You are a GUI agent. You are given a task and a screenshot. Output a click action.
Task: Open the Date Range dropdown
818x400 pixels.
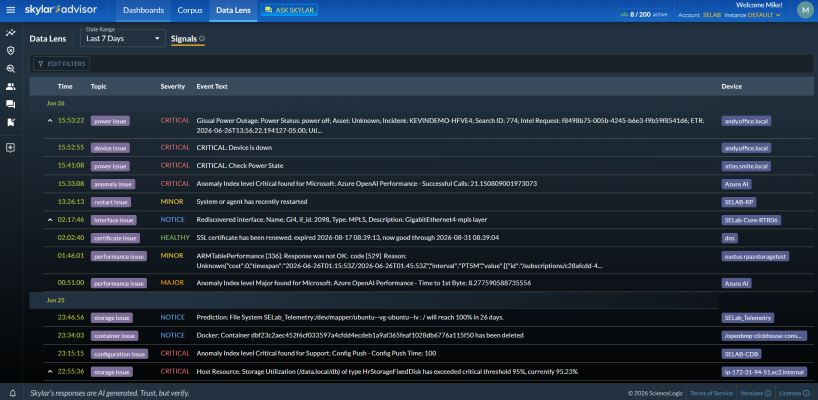[123, 38]
